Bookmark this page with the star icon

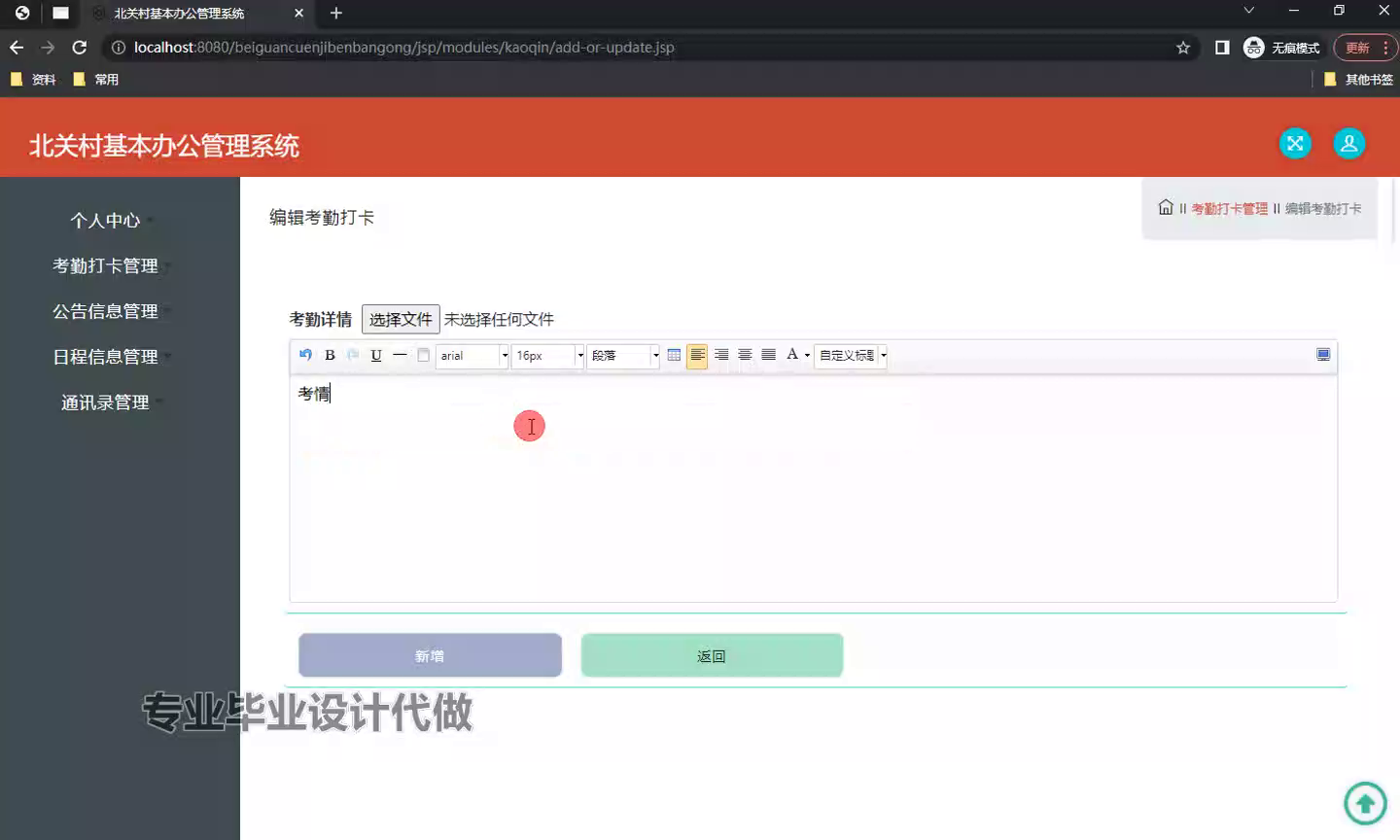click(1183, 48)
